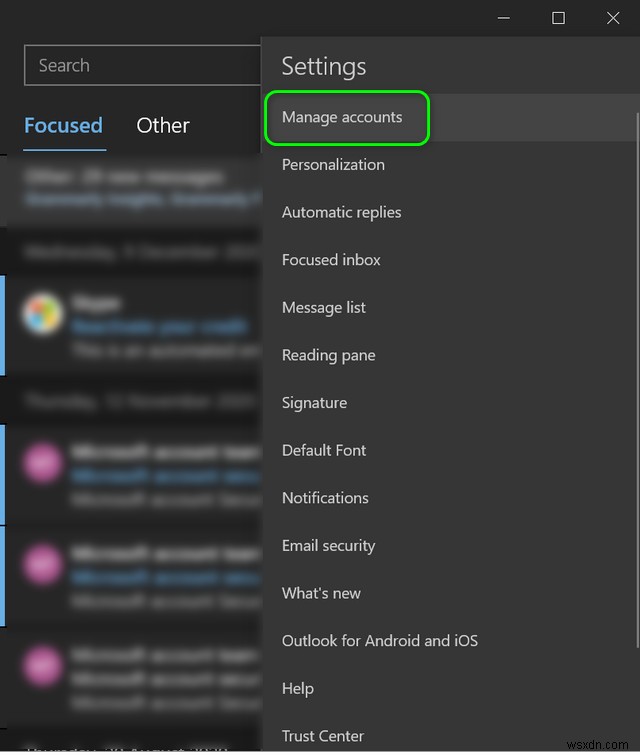Open Focused inbox settings

click(x=331, y=260)
